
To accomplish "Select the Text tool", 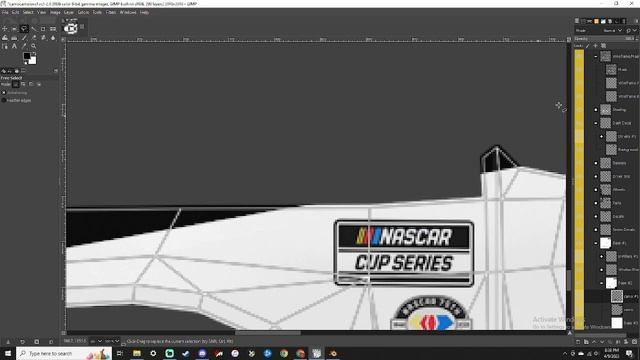I will coord(14,47).
